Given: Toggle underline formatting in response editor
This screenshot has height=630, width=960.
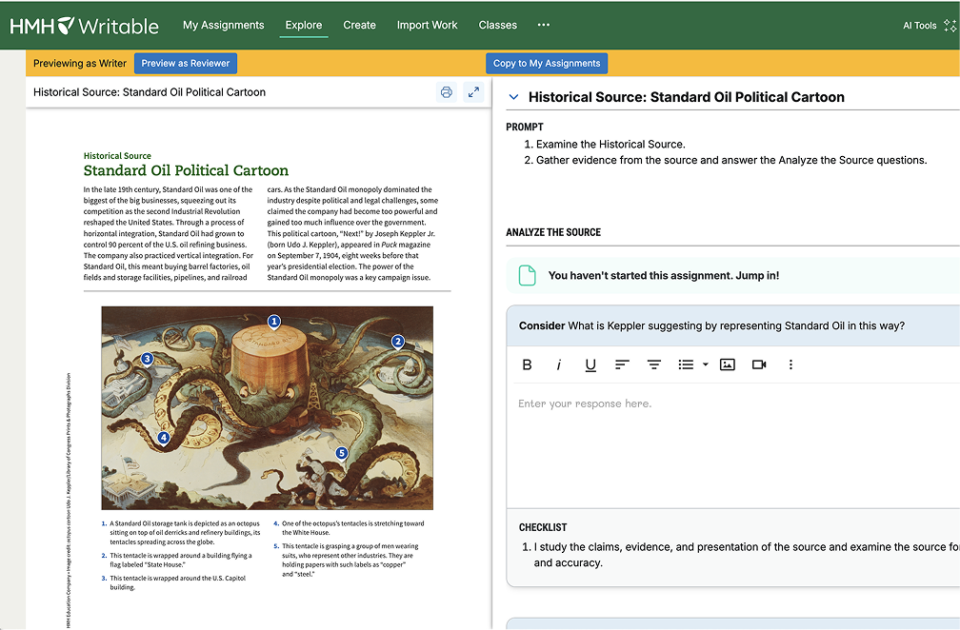Looking at the screenshot, I should point(590,365).
